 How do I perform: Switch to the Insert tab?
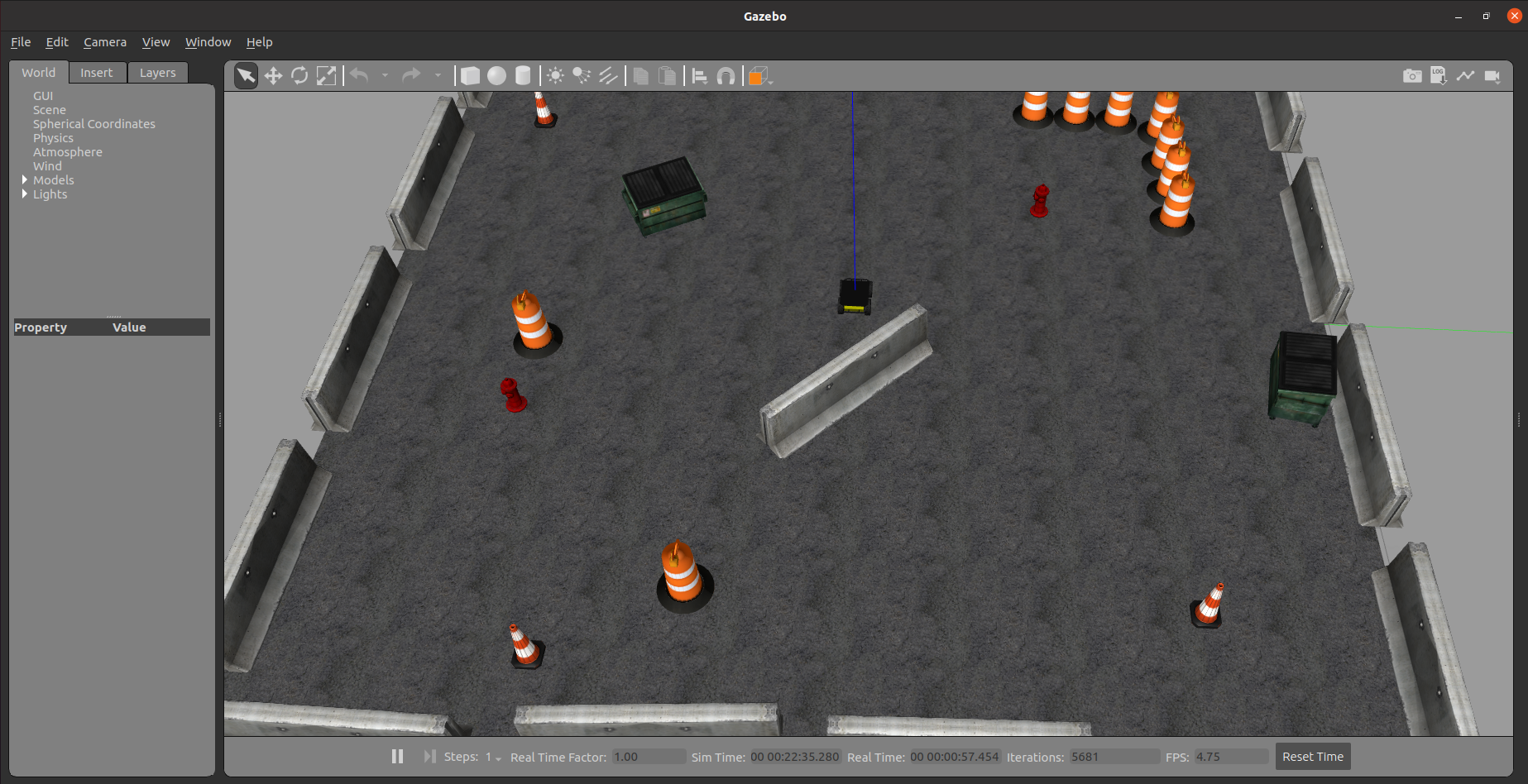point(96,73)
